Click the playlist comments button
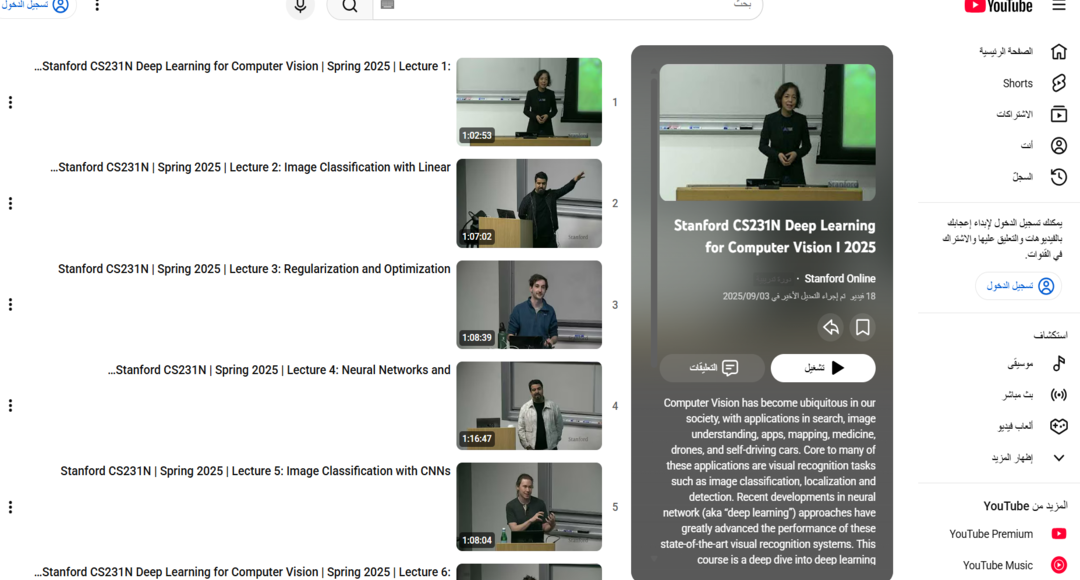Screen dimensions: 1080x580 pos(712,368)
